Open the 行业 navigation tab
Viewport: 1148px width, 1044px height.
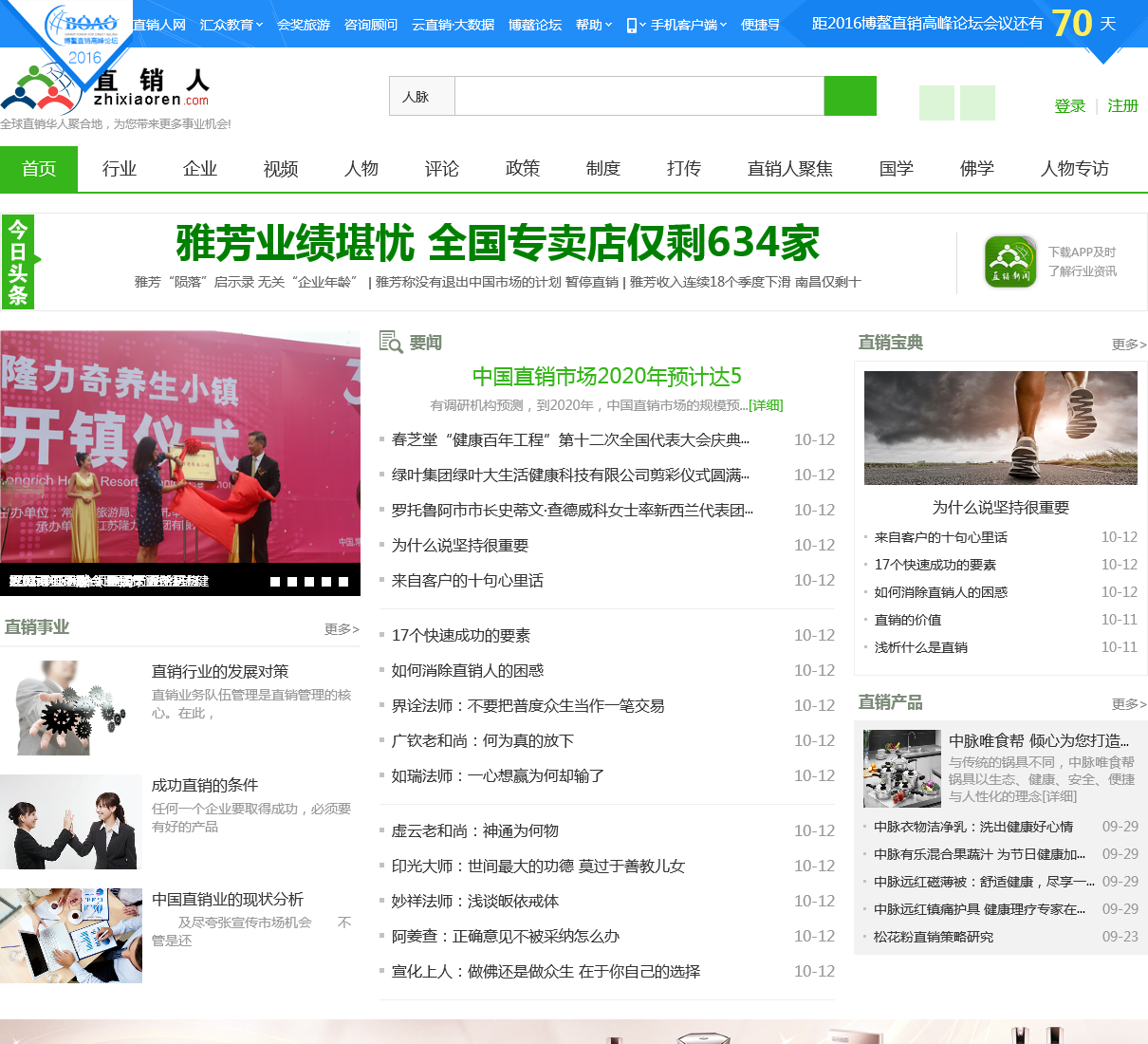point(120,169)
